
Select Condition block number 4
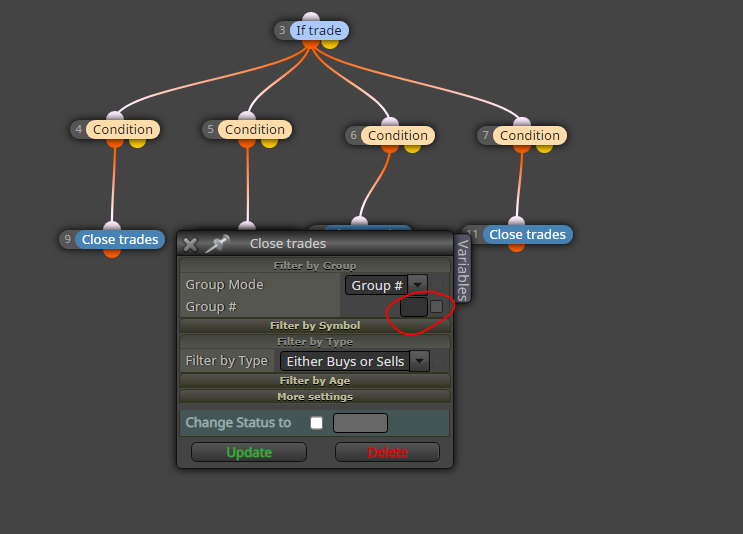click(123, 129)
